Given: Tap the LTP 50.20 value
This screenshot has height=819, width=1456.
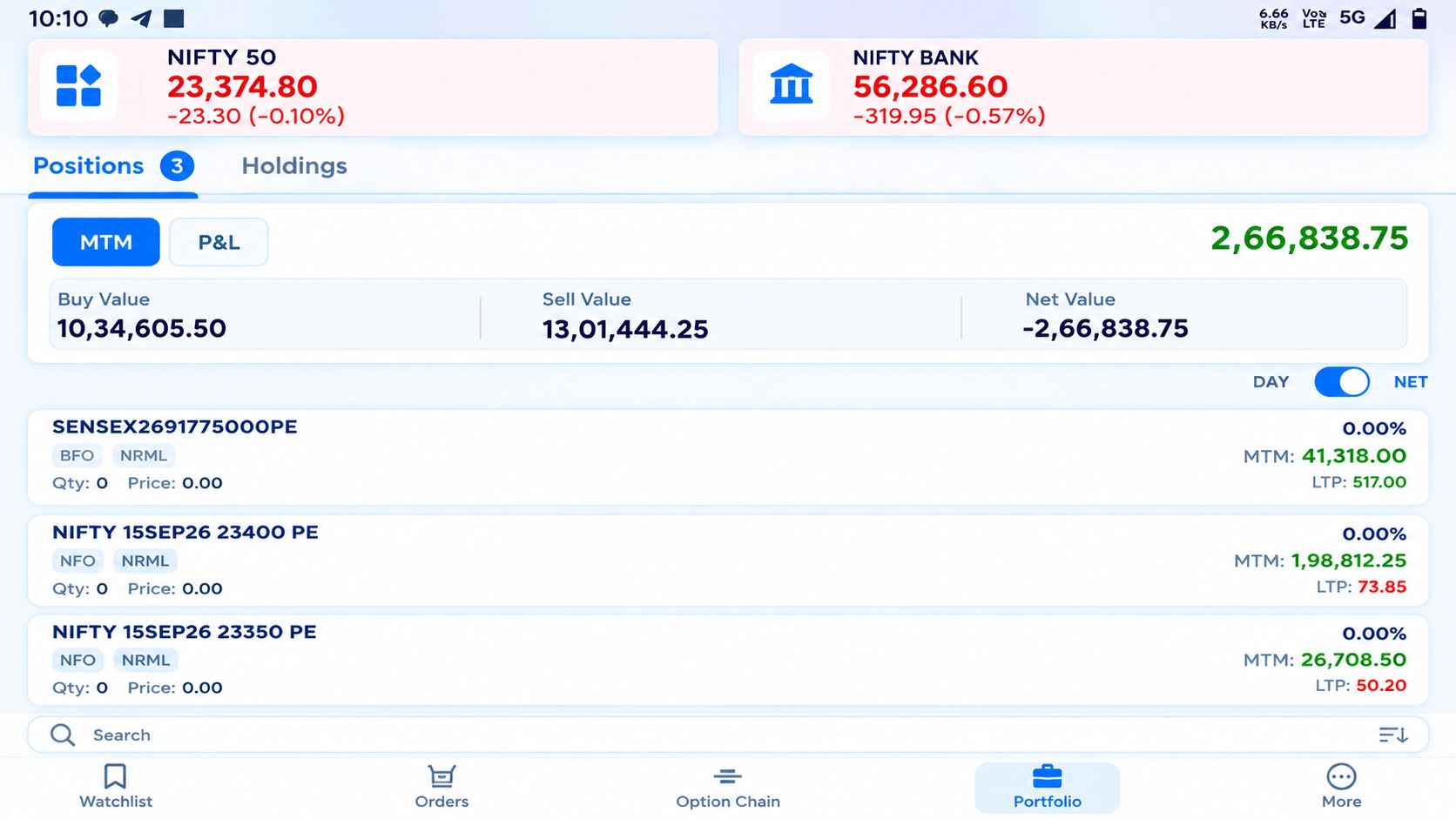Looking at the screenshot, I should 1381,686.
